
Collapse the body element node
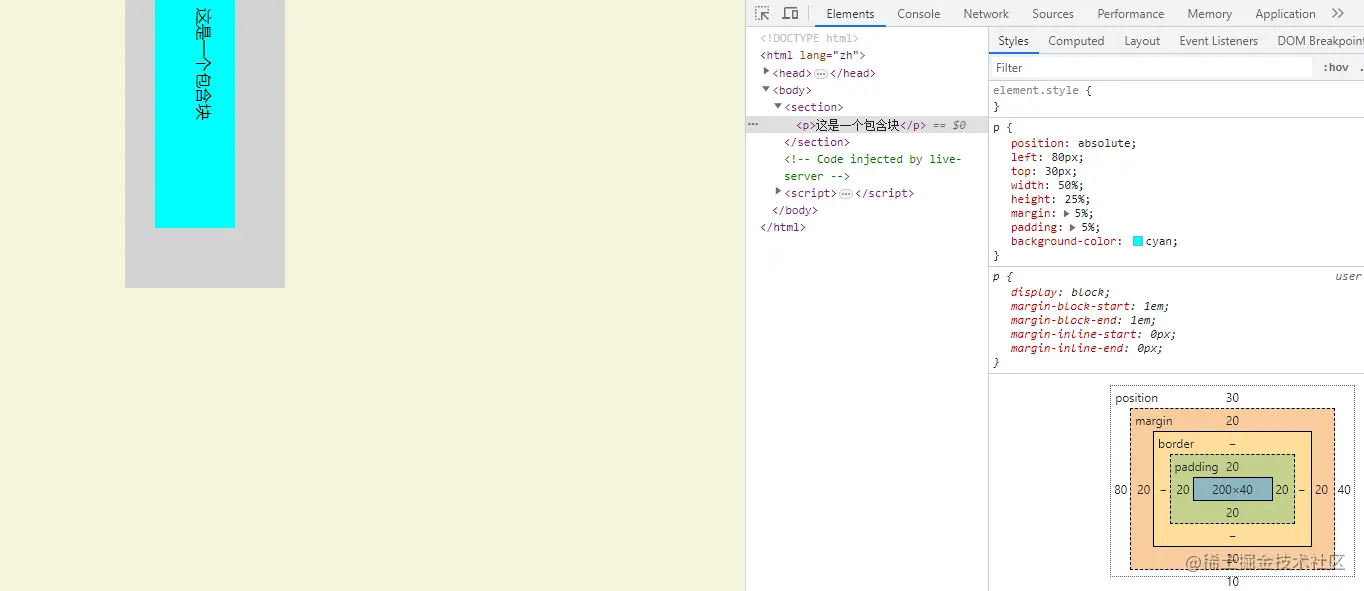coord(766,89)
